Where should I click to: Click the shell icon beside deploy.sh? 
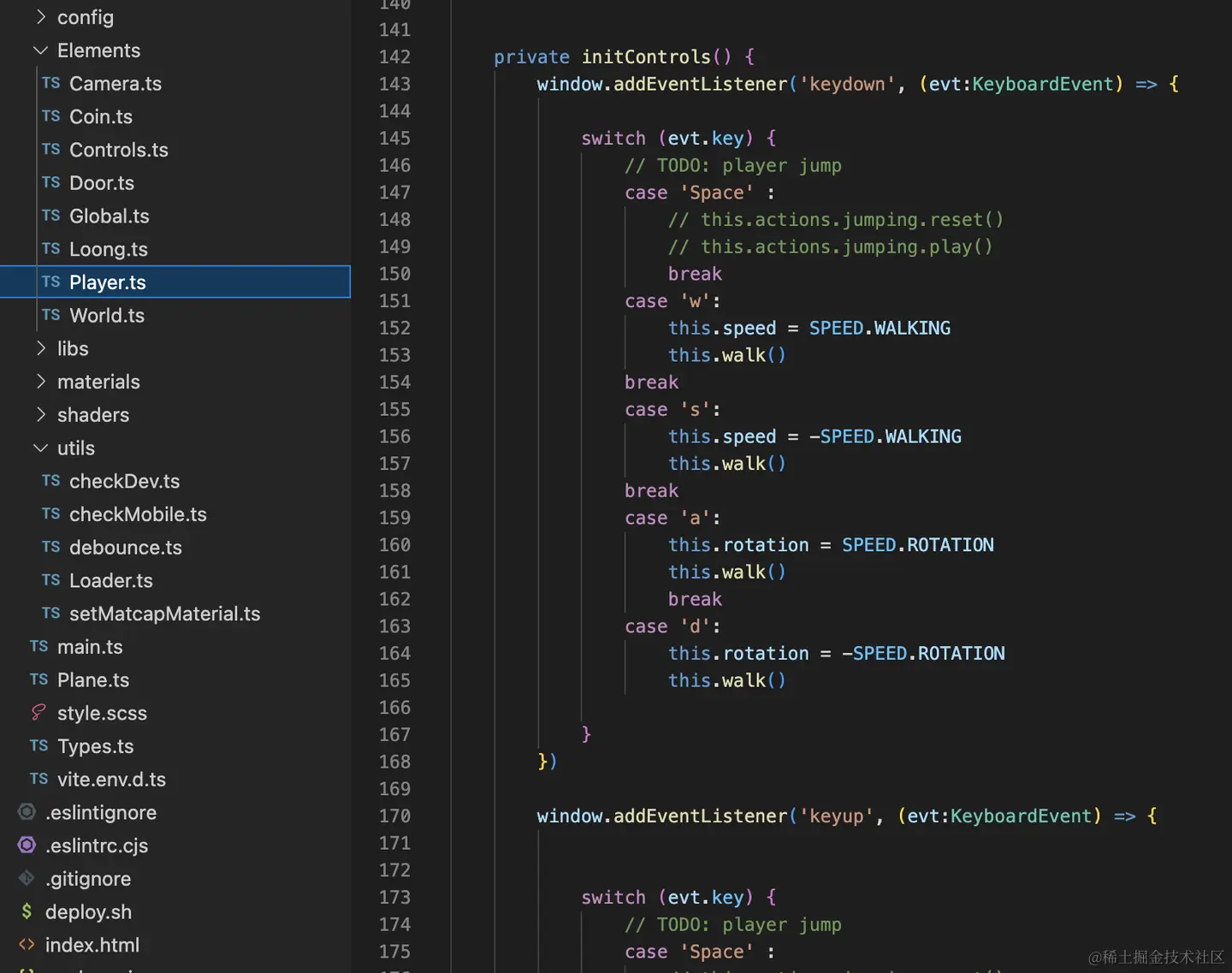coord(27,912)
